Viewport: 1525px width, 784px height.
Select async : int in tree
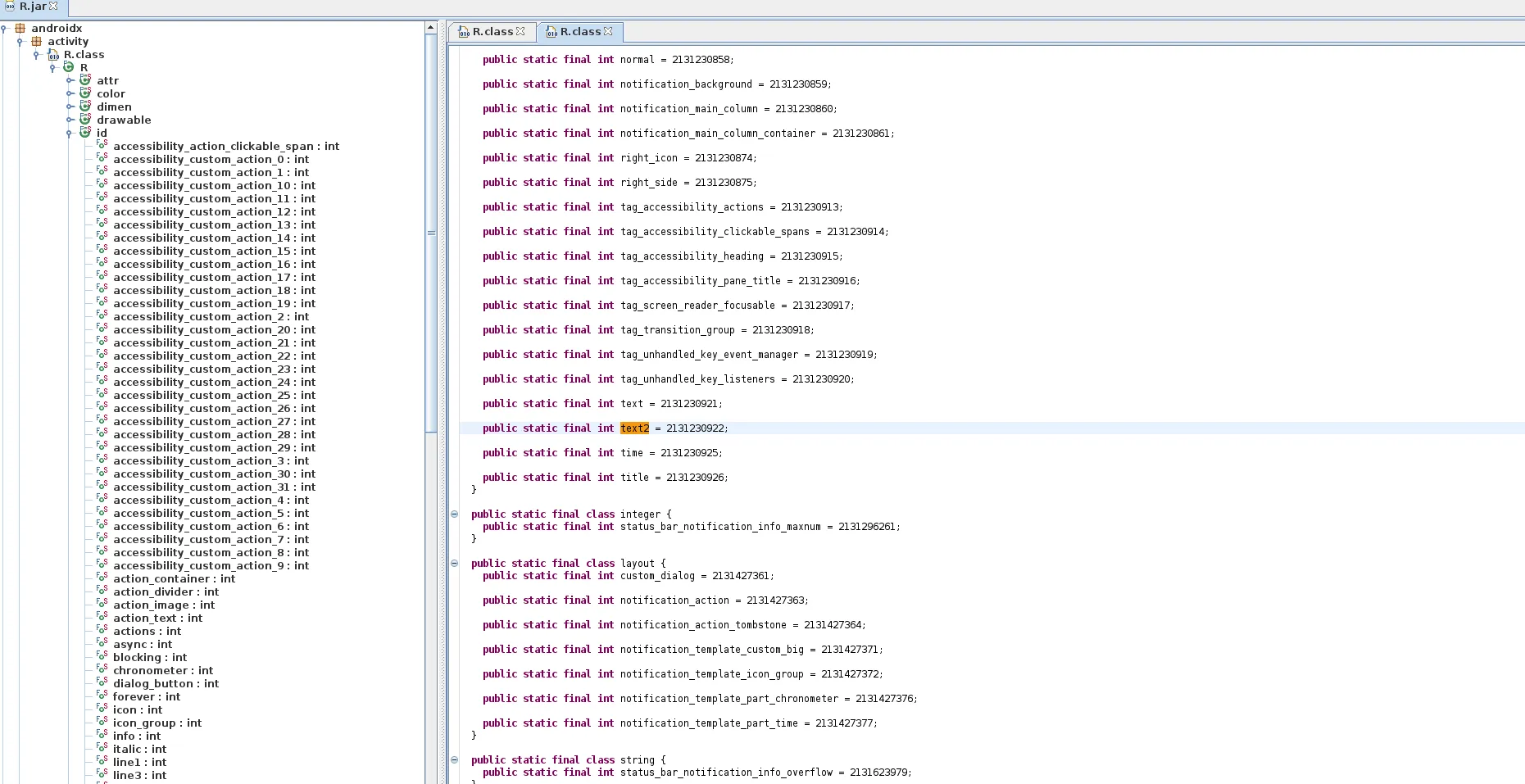[x=143, y=644]
